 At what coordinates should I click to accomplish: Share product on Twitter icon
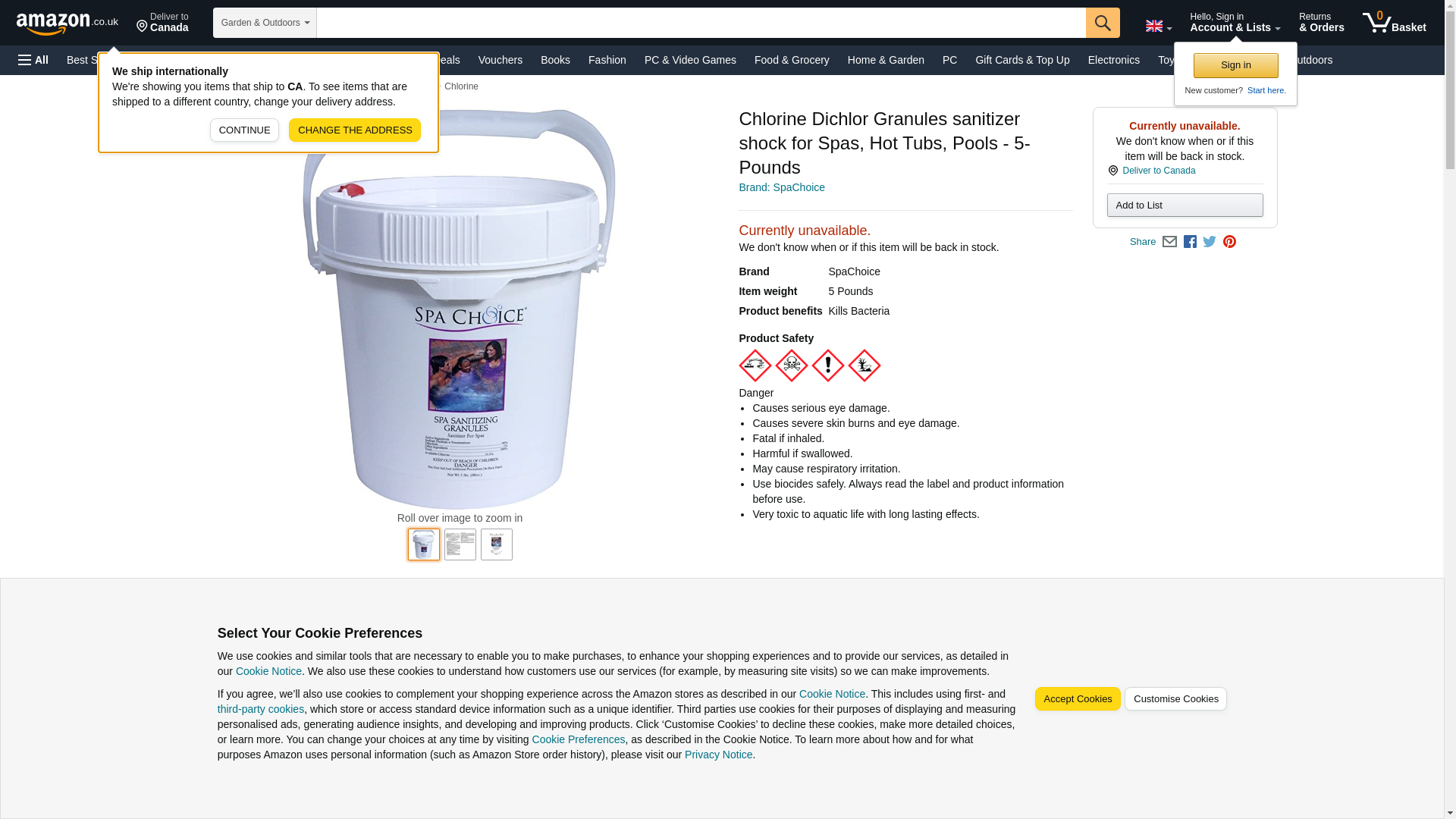click(x=1210, y=242)
